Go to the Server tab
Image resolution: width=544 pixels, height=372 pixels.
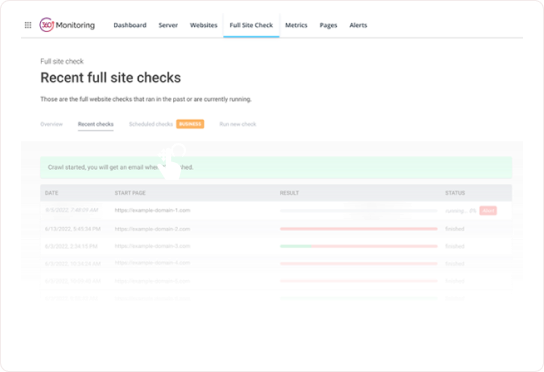pos(168,25)
